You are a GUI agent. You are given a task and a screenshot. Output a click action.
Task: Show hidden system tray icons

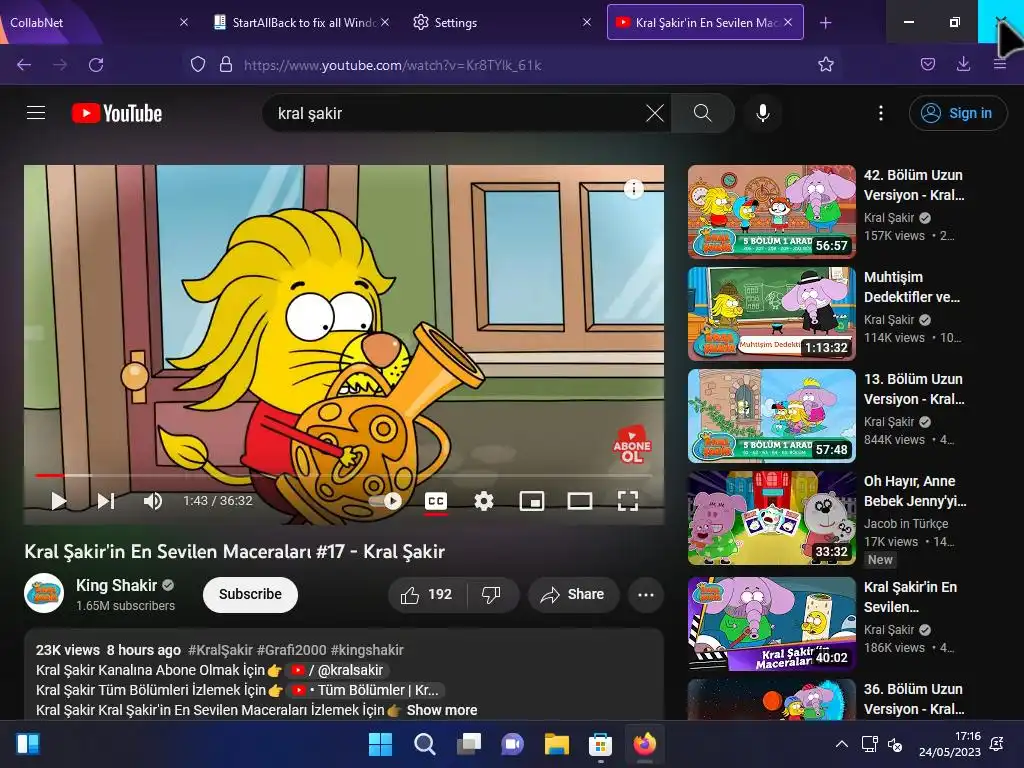coord(842,744)
